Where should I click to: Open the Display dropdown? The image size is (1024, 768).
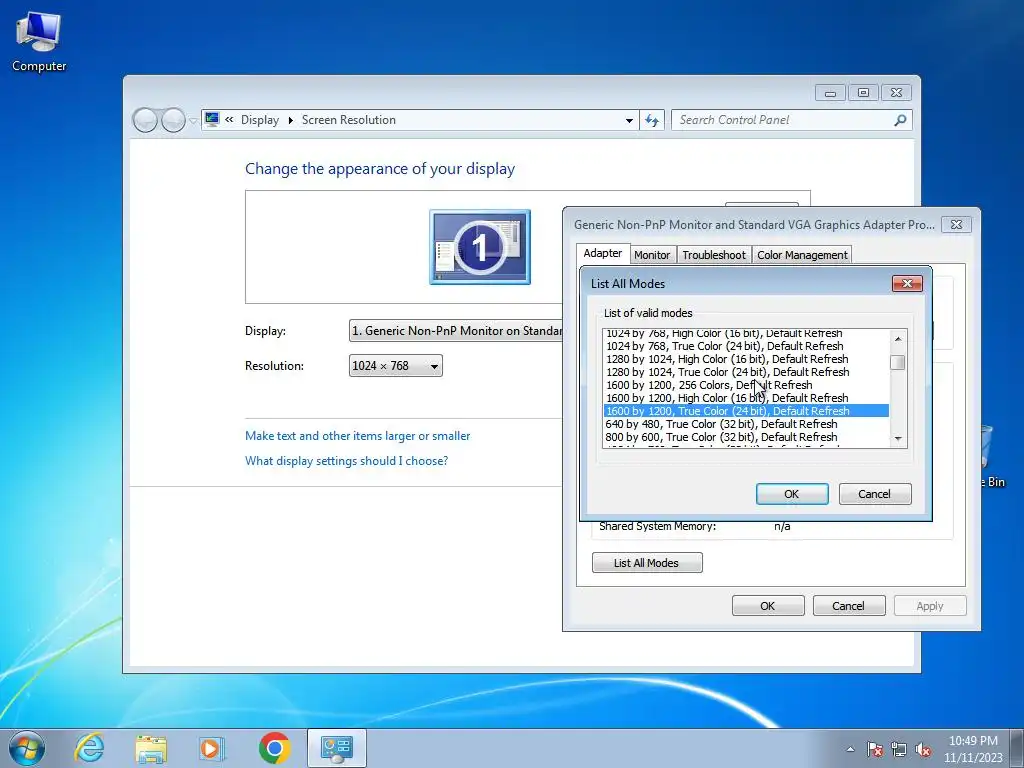pyautogui.click(x=456, y=331)
